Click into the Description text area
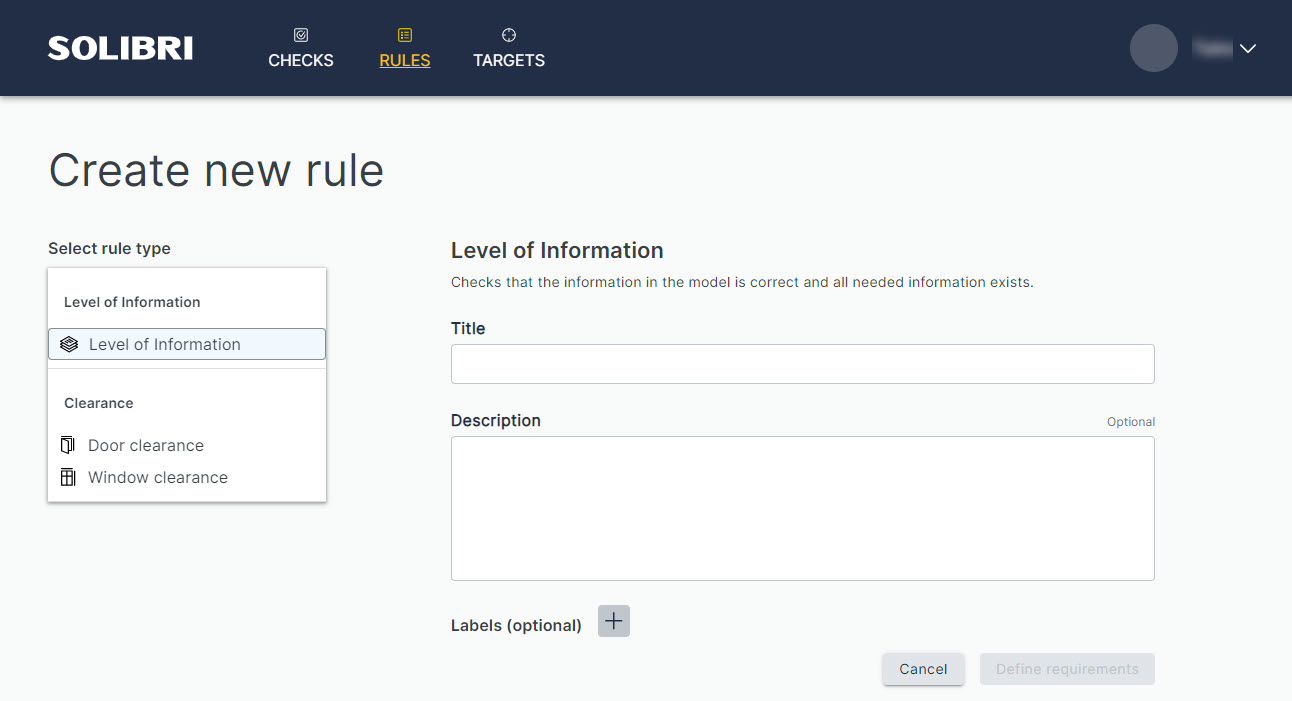Viewport: 1292px width, 701px height. click(x=803, y=508)
